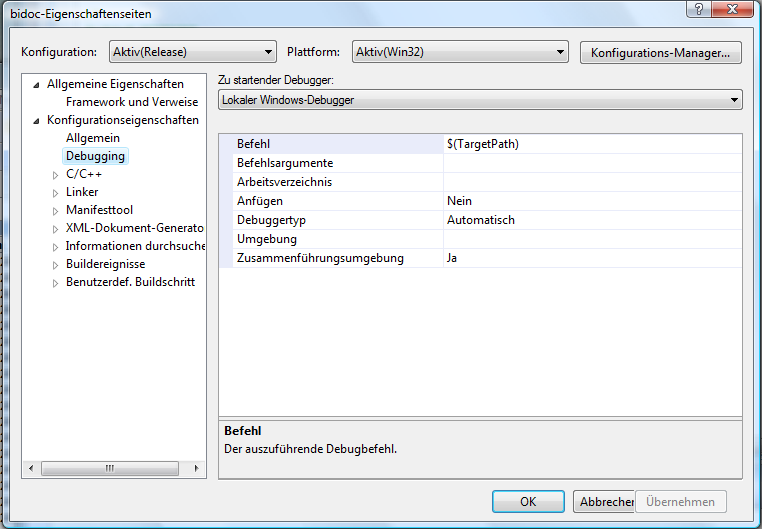The height and width of the screenshot is (529, 762).
Task: Expand the Linker tree node
Action: click(56, 192)
